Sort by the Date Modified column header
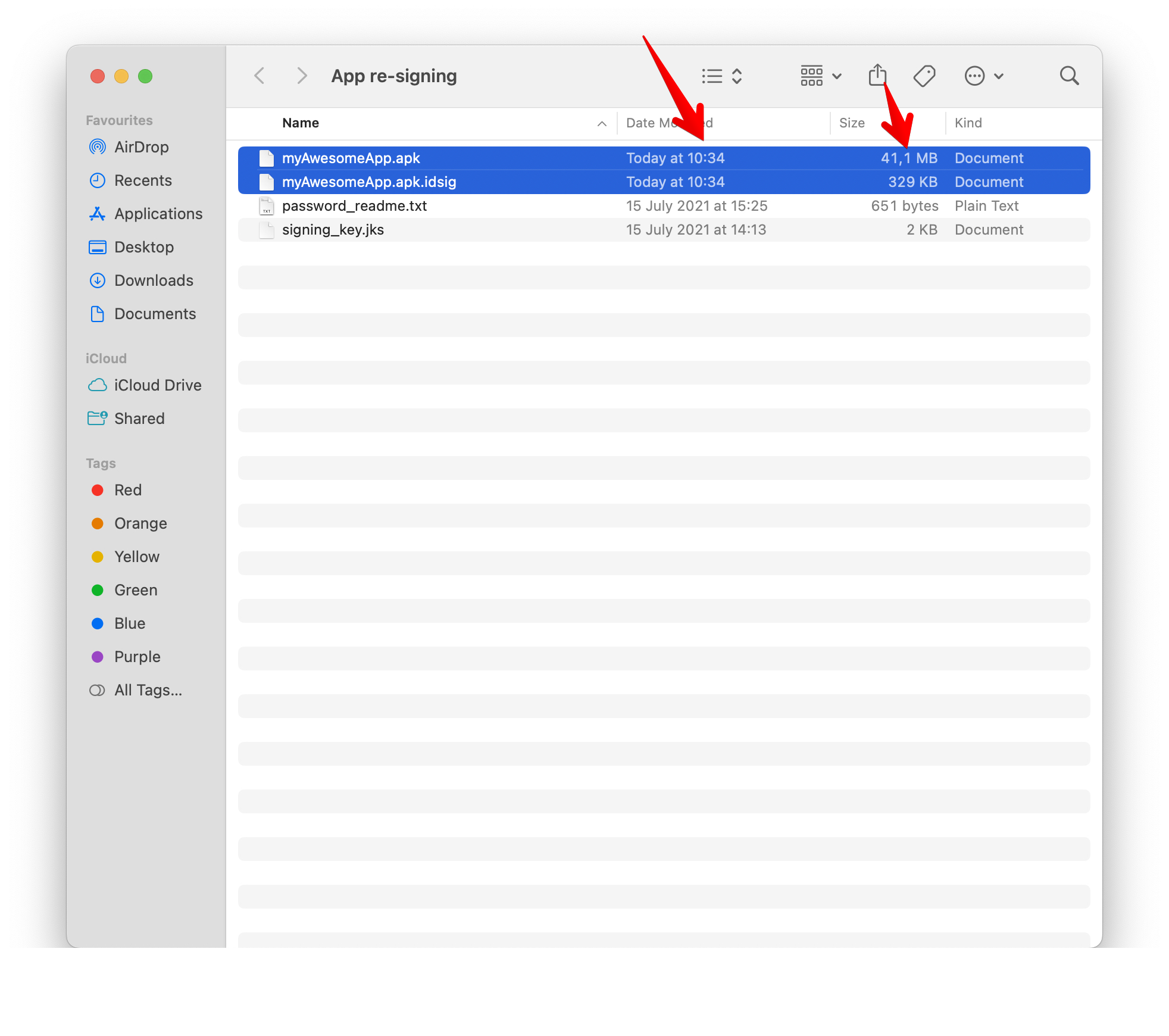Screen dimensions: 1169x1036 (670, 123)
